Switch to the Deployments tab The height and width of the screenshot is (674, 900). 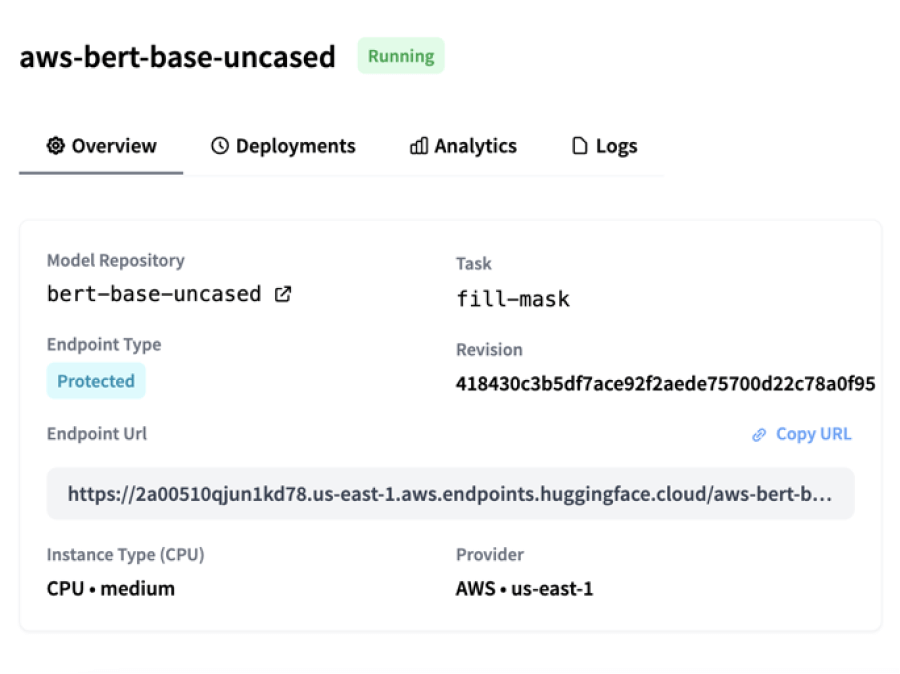tap(283, 146)
